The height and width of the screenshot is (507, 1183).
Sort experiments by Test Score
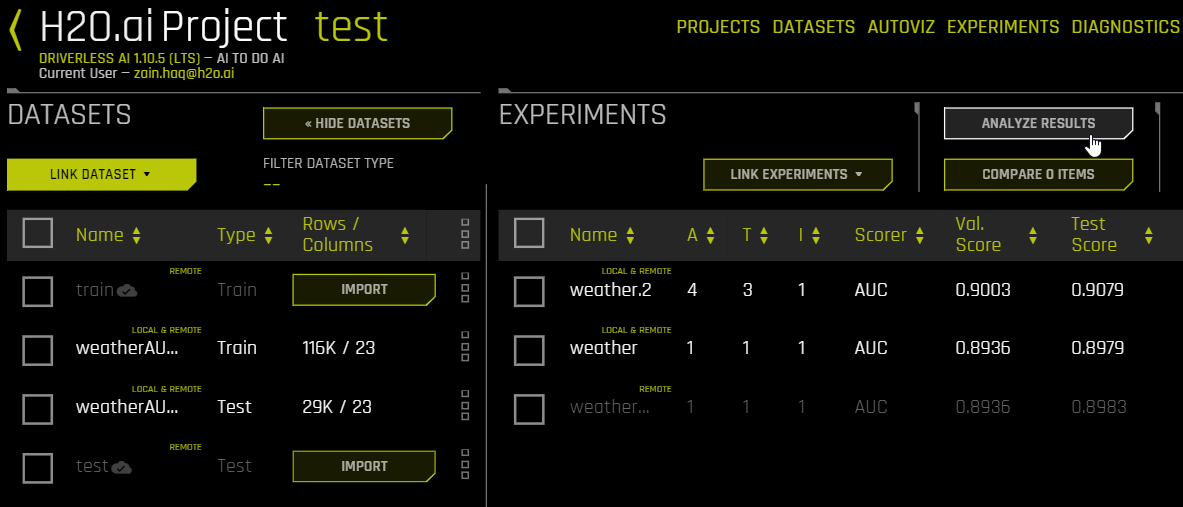[x=1148, y=235]
